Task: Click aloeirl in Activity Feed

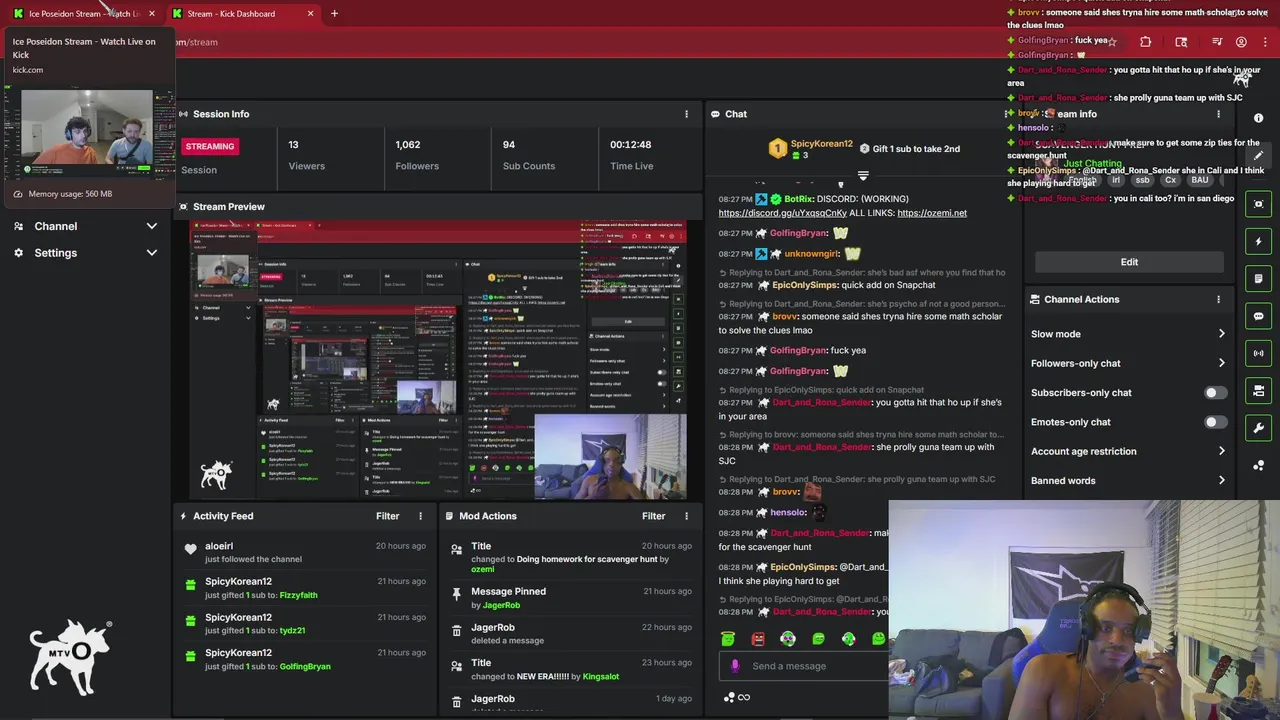Action: coord(219,546)
